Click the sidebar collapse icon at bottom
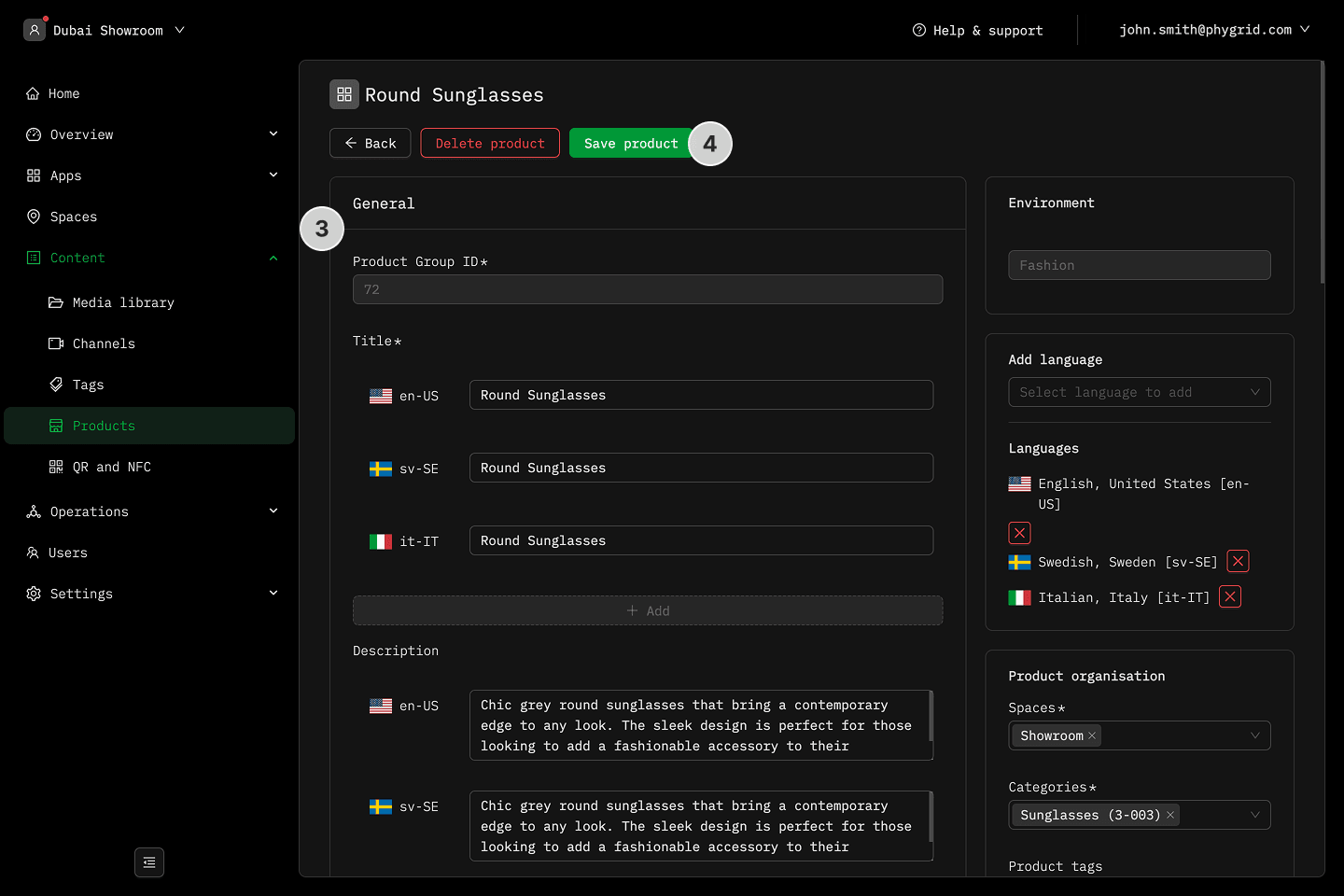The width and height of the screenshot is (1344, 896). [x=149, y=862]
